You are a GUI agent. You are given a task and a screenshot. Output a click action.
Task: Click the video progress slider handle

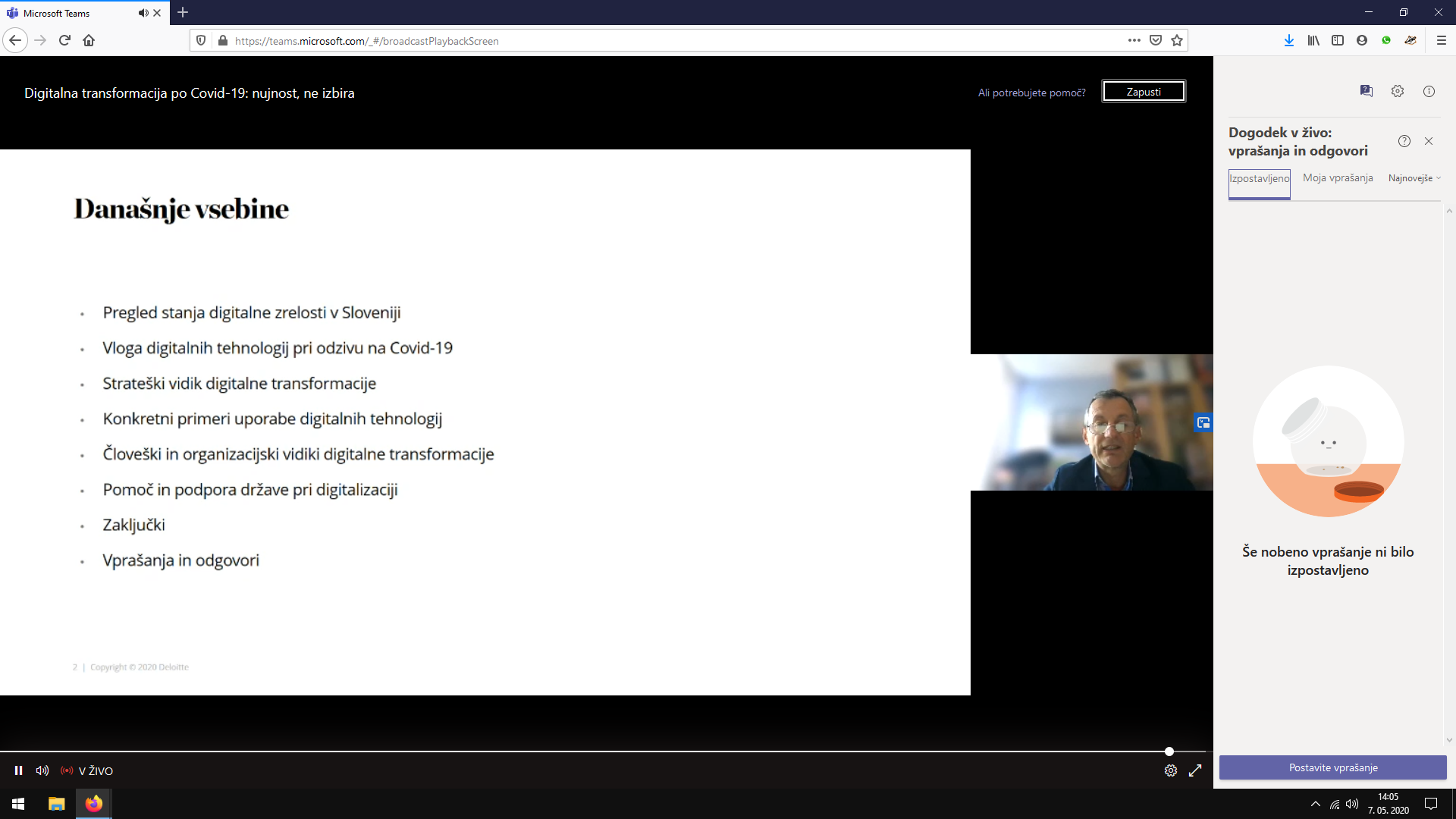click(1169, 752)
